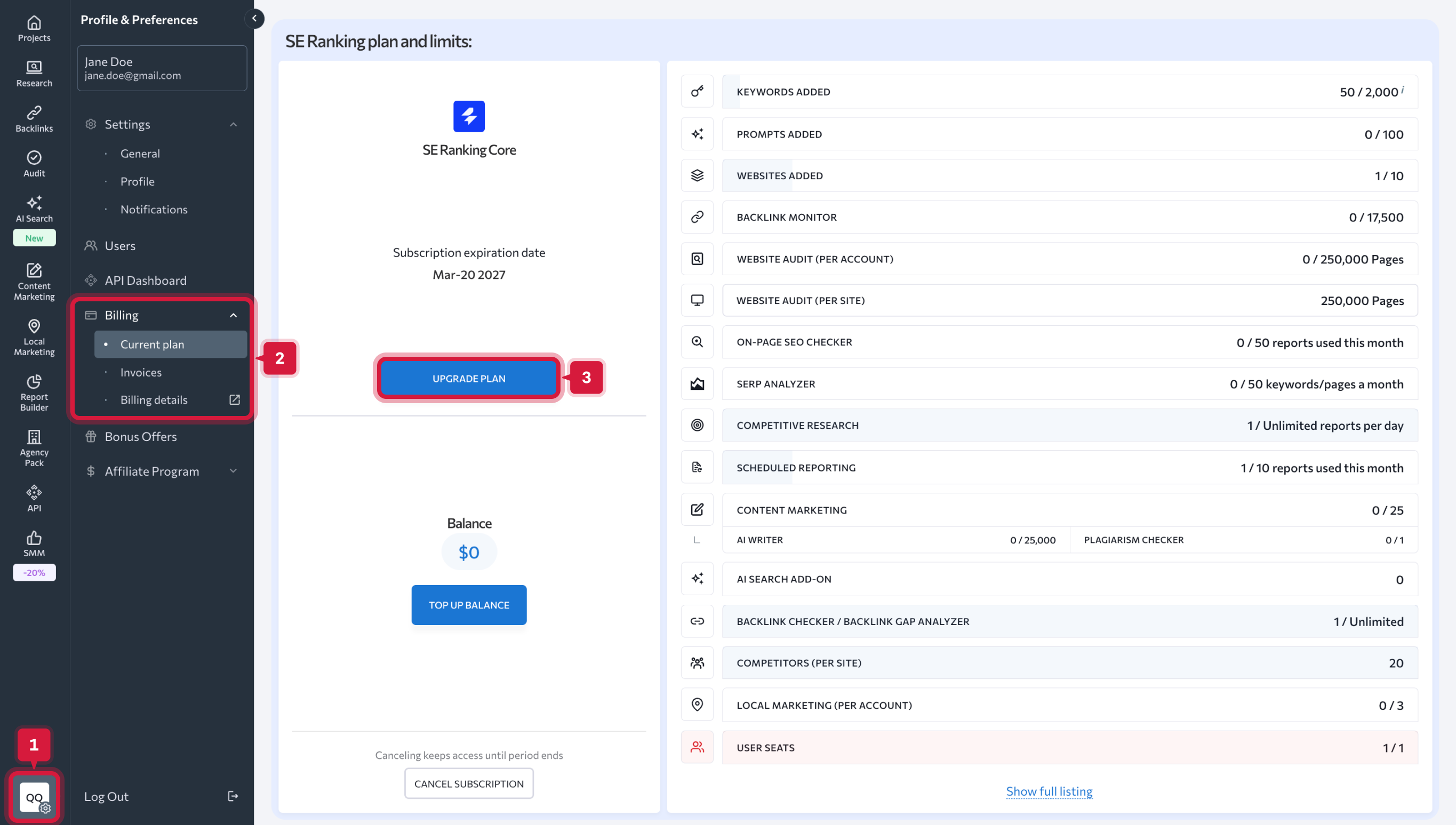Click the Upgrade Plan button
This screenshot has height=825, width=1456.
pos(468,379)
